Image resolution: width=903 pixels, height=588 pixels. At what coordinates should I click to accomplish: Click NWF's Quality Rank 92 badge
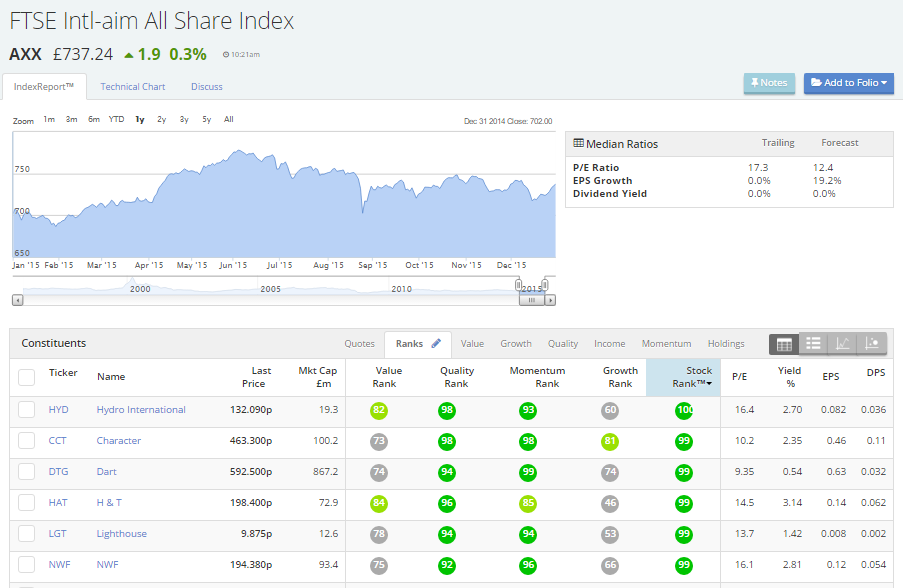pos(447,566)
